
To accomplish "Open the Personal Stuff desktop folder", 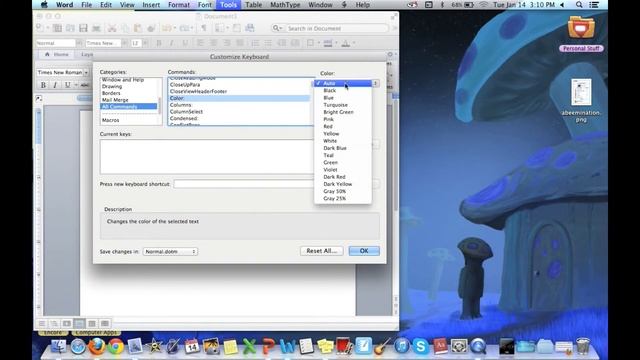I will click(x=581, y=34).
